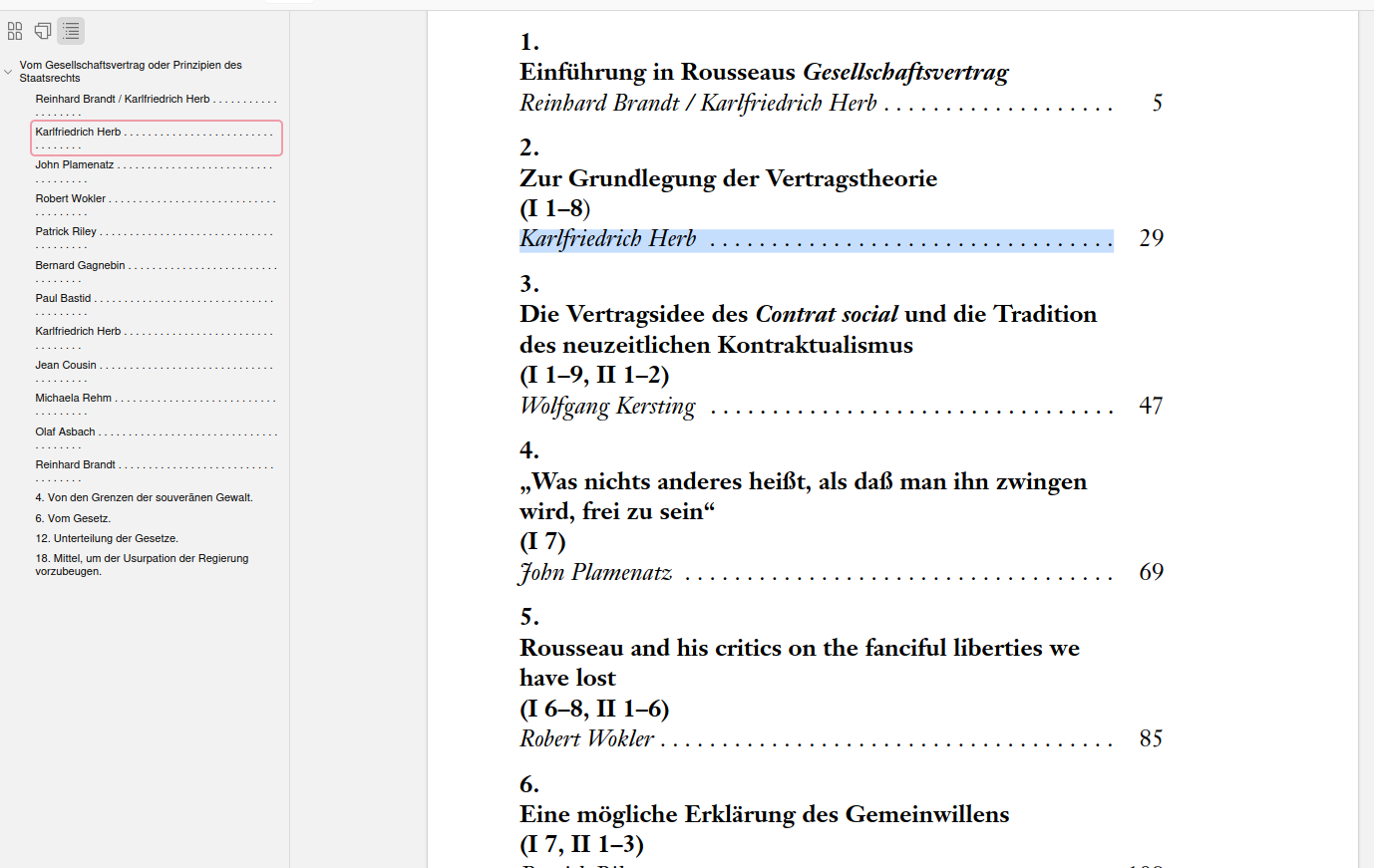
Task: Select Michaela Rehm outline entry
Action: click(x=157, y=405)
